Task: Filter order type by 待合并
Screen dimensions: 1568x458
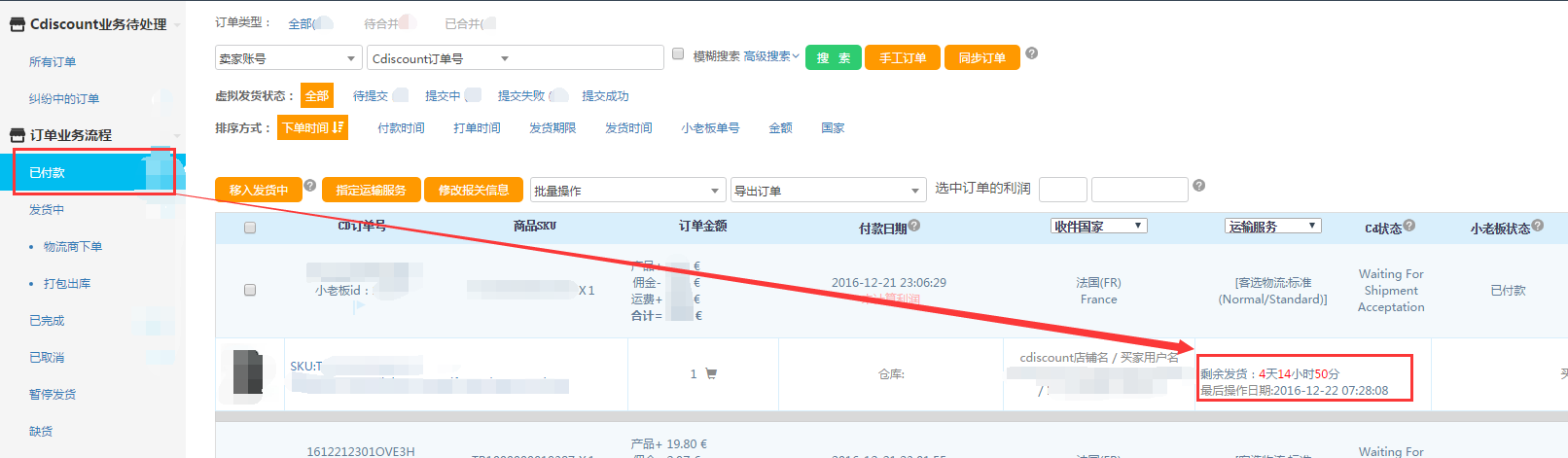Action: (381, 22)
